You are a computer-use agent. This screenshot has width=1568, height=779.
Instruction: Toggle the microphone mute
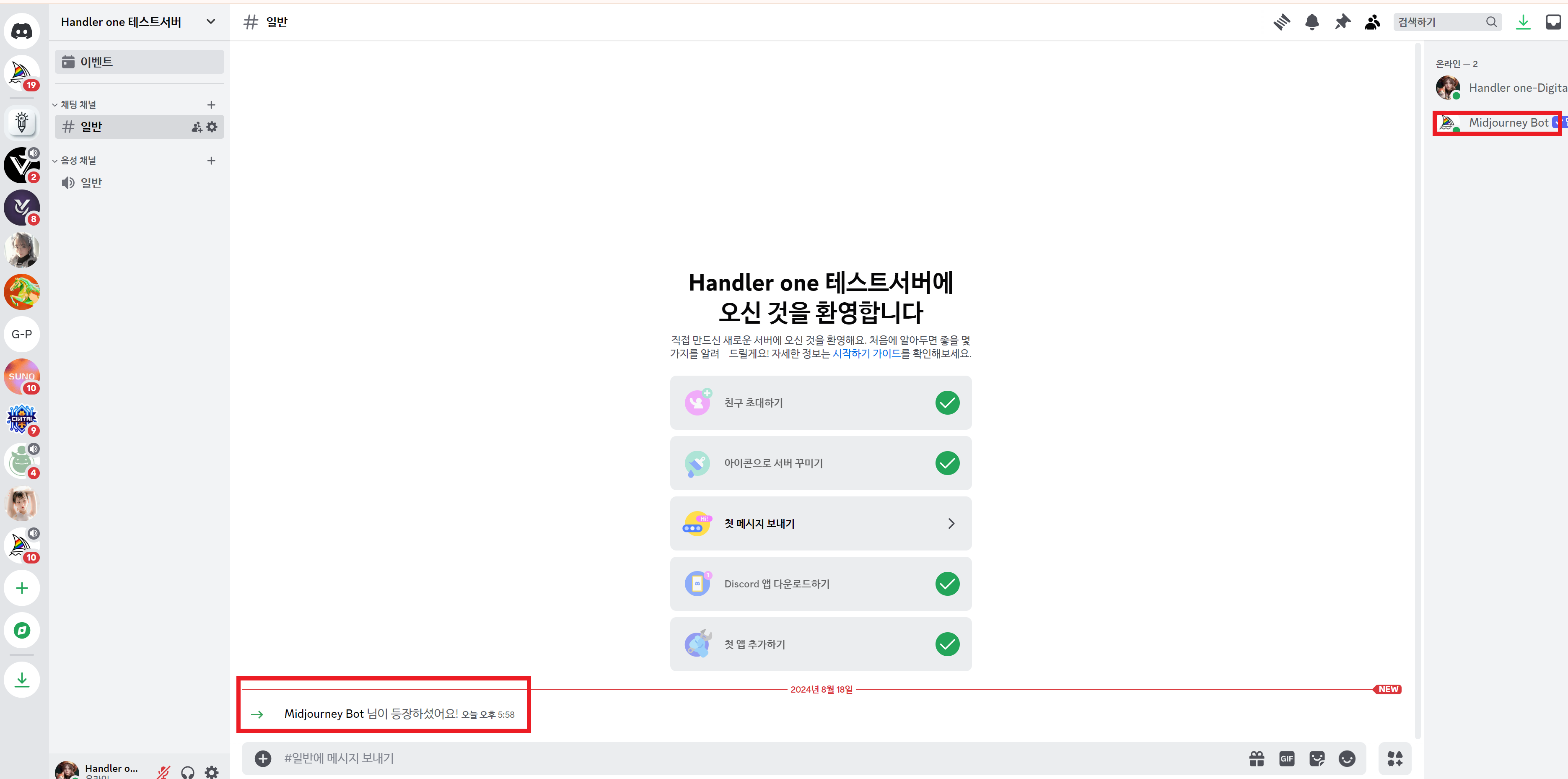(163, 772)
